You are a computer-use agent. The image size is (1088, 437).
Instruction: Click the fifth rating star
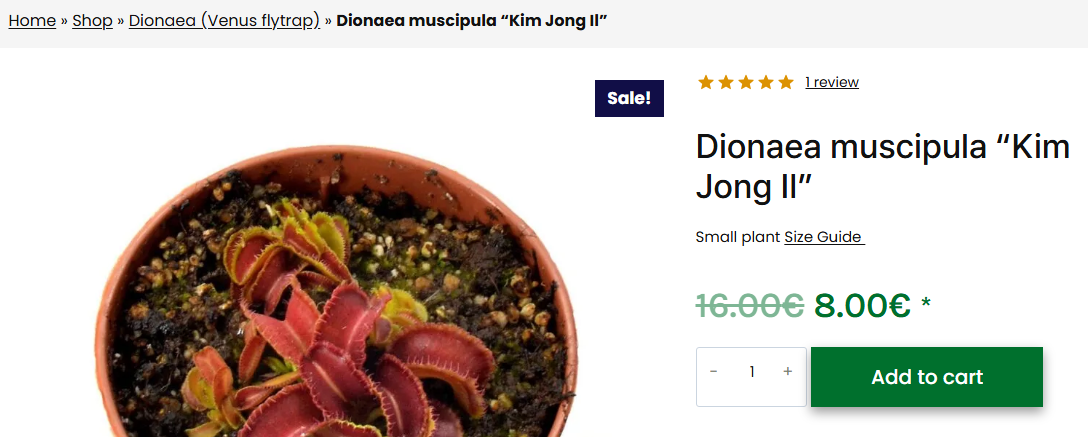point(786,82)
